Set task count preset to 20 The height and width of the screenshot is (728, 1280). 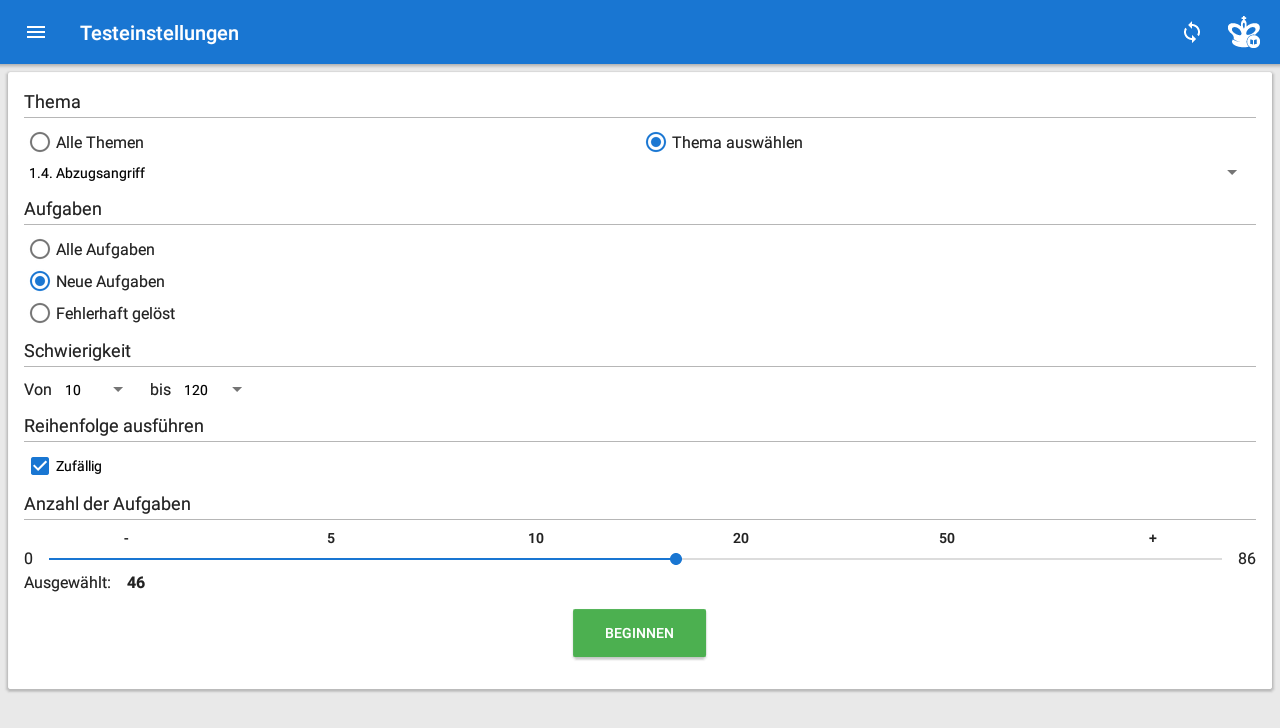point(741,538)
